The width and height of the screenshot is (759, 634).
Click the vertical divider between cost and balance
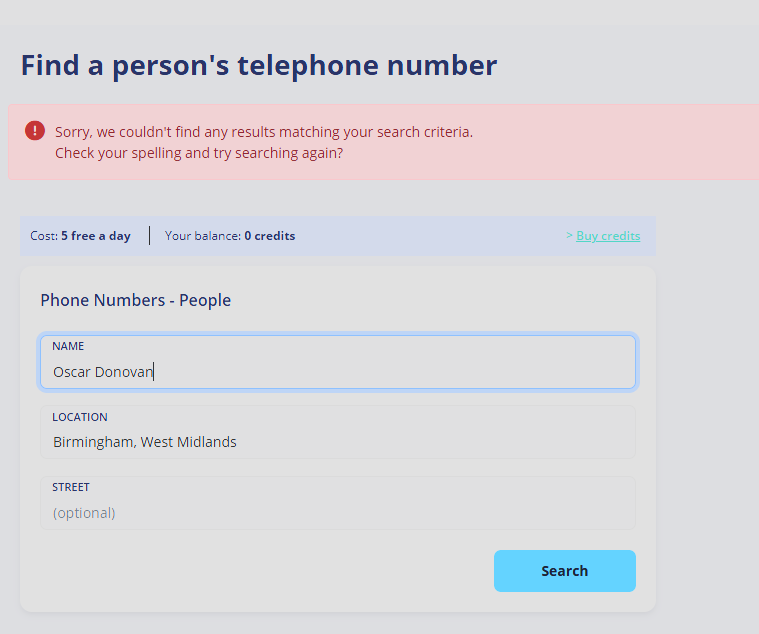pyautogui.click(x=150, y=236)
